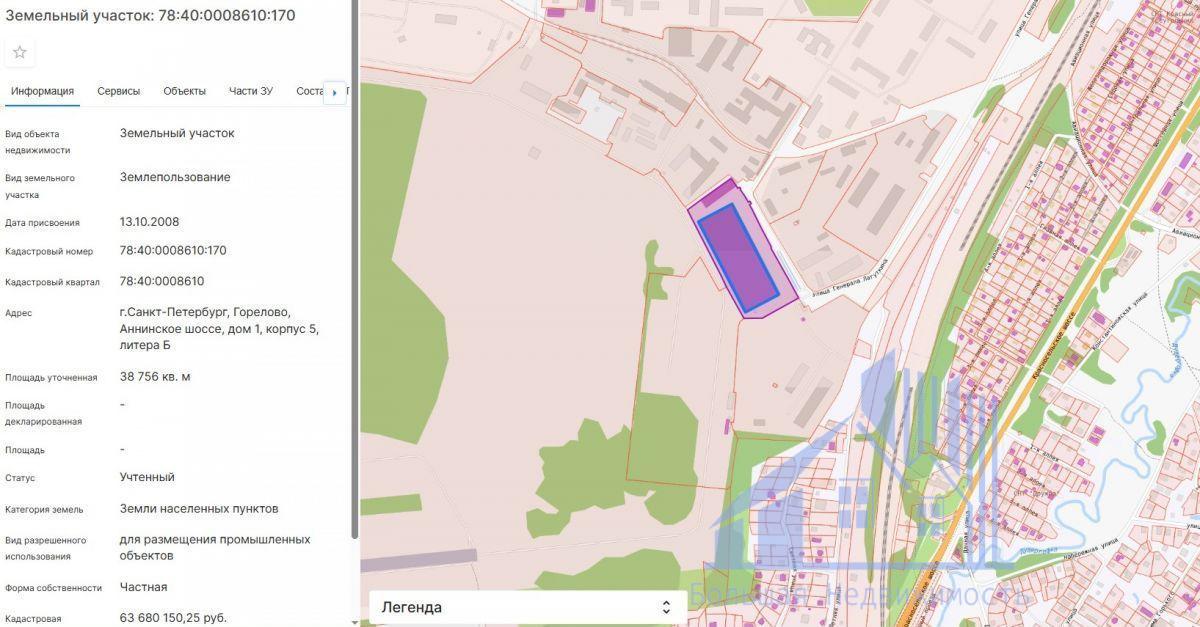Click the info panel's vertical scrollbar

click(354, 270)
